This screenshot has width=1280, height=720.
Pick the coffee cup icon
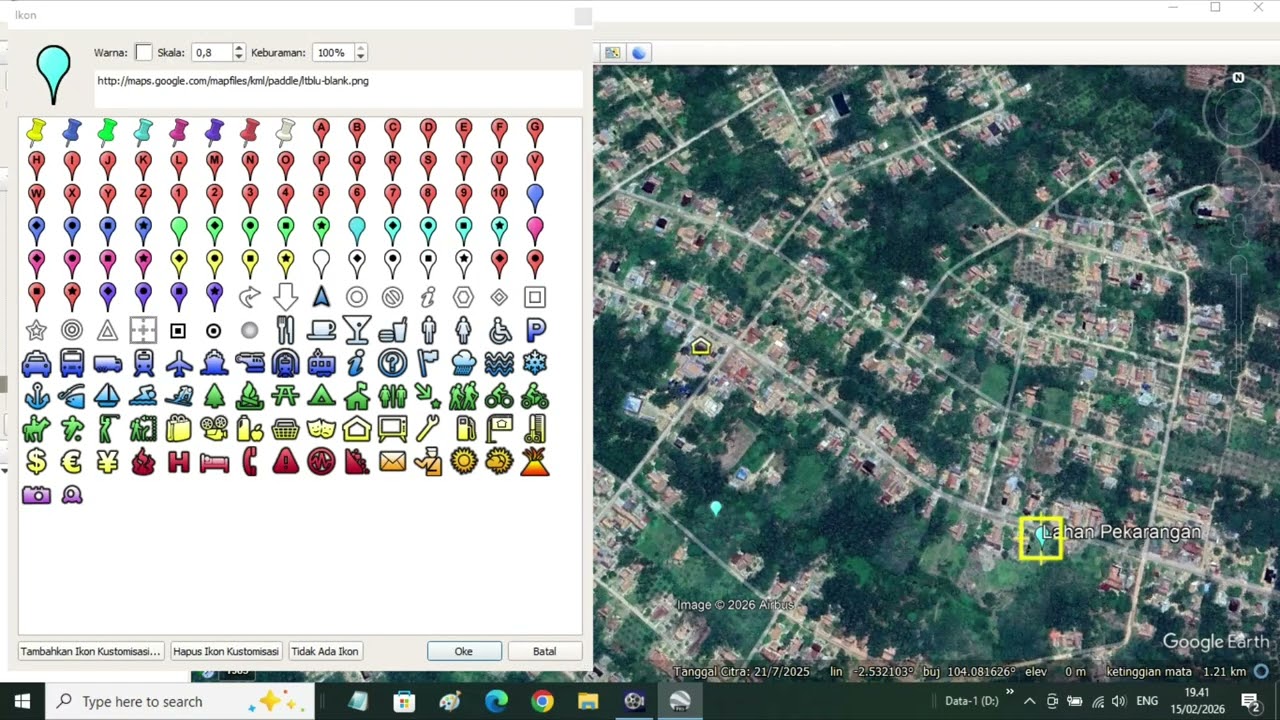[321, 329]
